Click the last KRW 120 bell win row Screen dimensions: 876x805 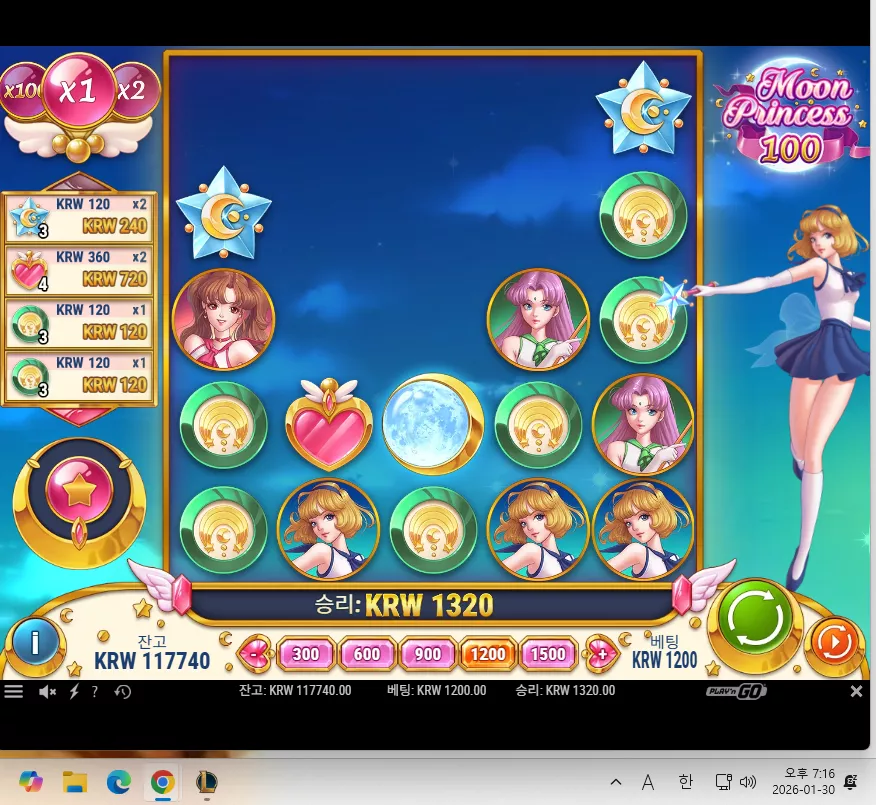79,376
